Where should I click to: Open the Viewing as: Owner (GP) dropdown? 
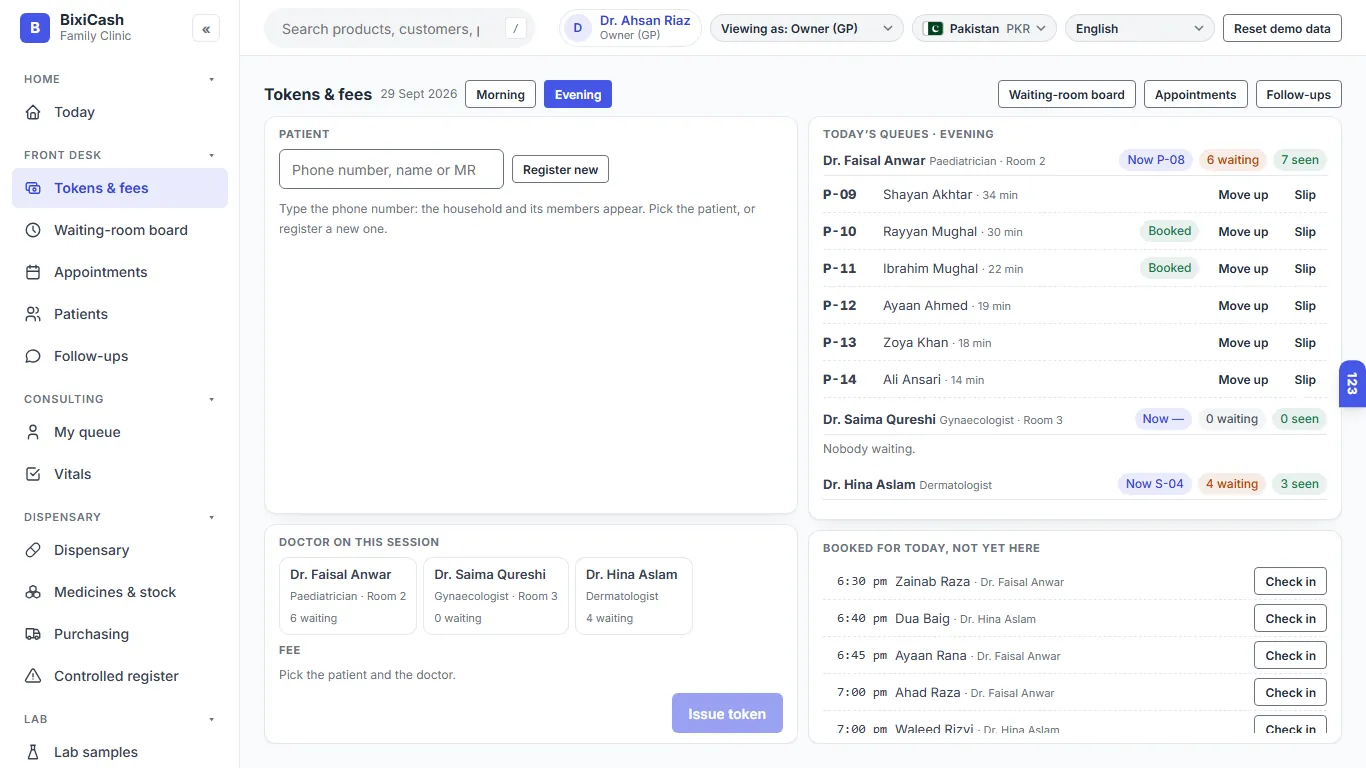coord(807,29)
